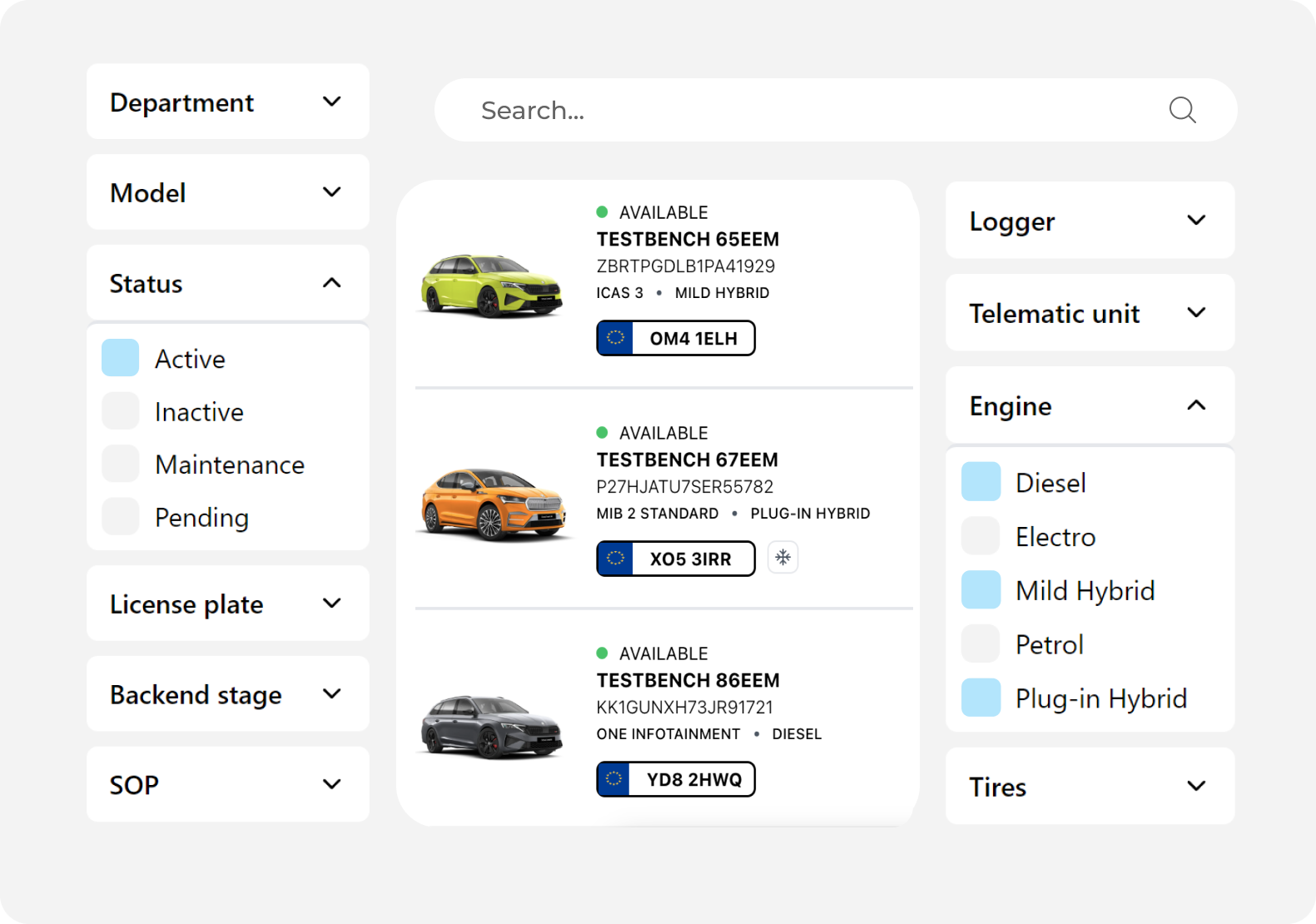Click the magnifying glass search icon
The height and width of the screenshot is (924, 1316).
point(1182,110)
